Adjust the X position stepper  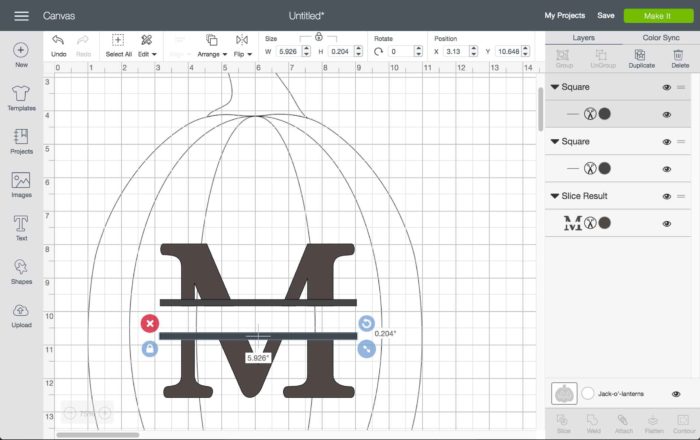pos(474,51)
